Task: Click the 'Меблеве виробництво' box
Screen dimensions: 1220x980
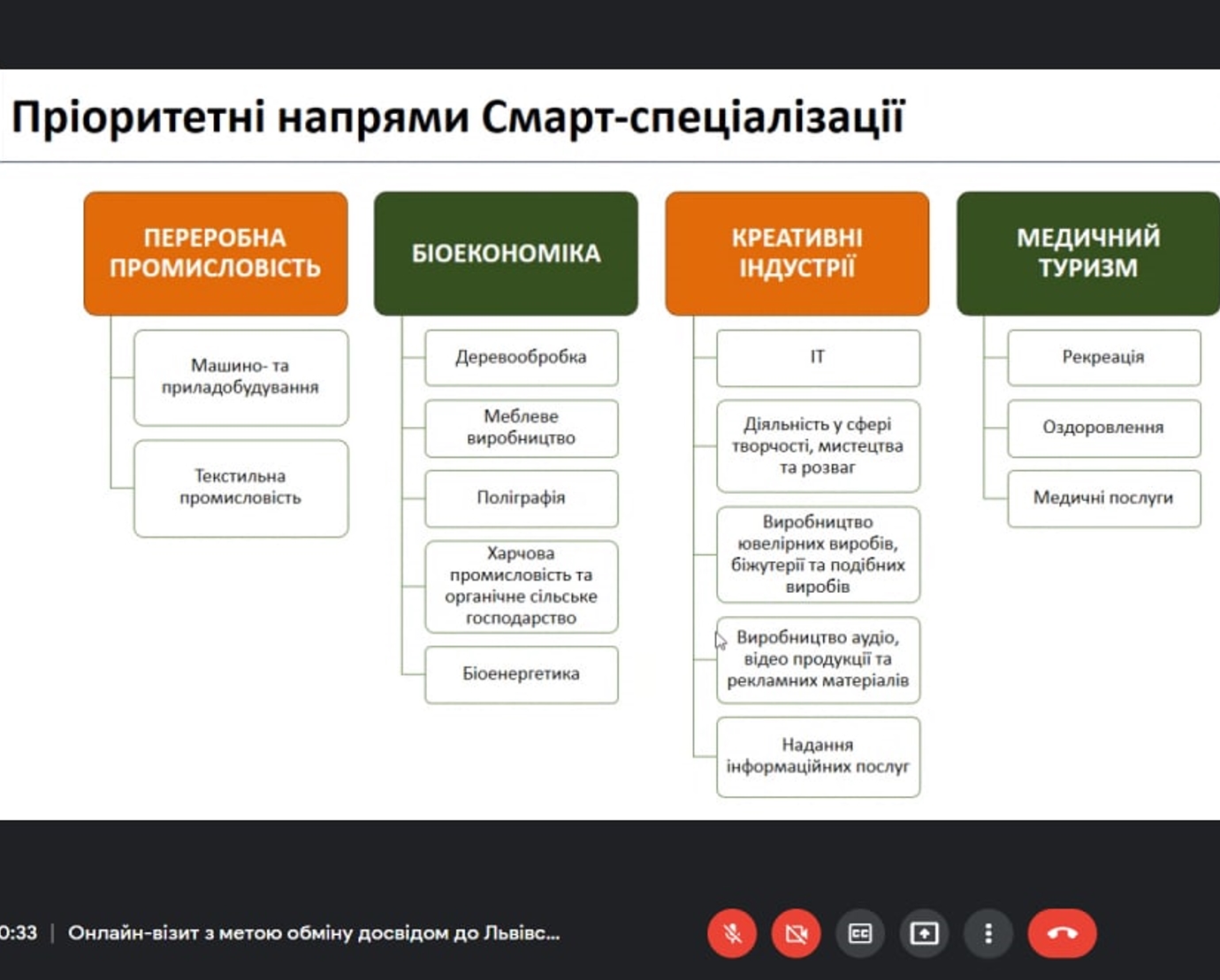Action: [x=522, y=428]
